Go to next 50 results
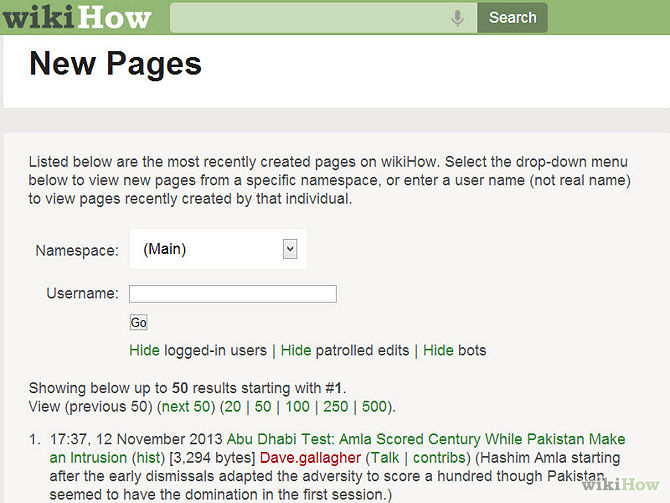The image size is (670, 503). click(x=186, y=406)
